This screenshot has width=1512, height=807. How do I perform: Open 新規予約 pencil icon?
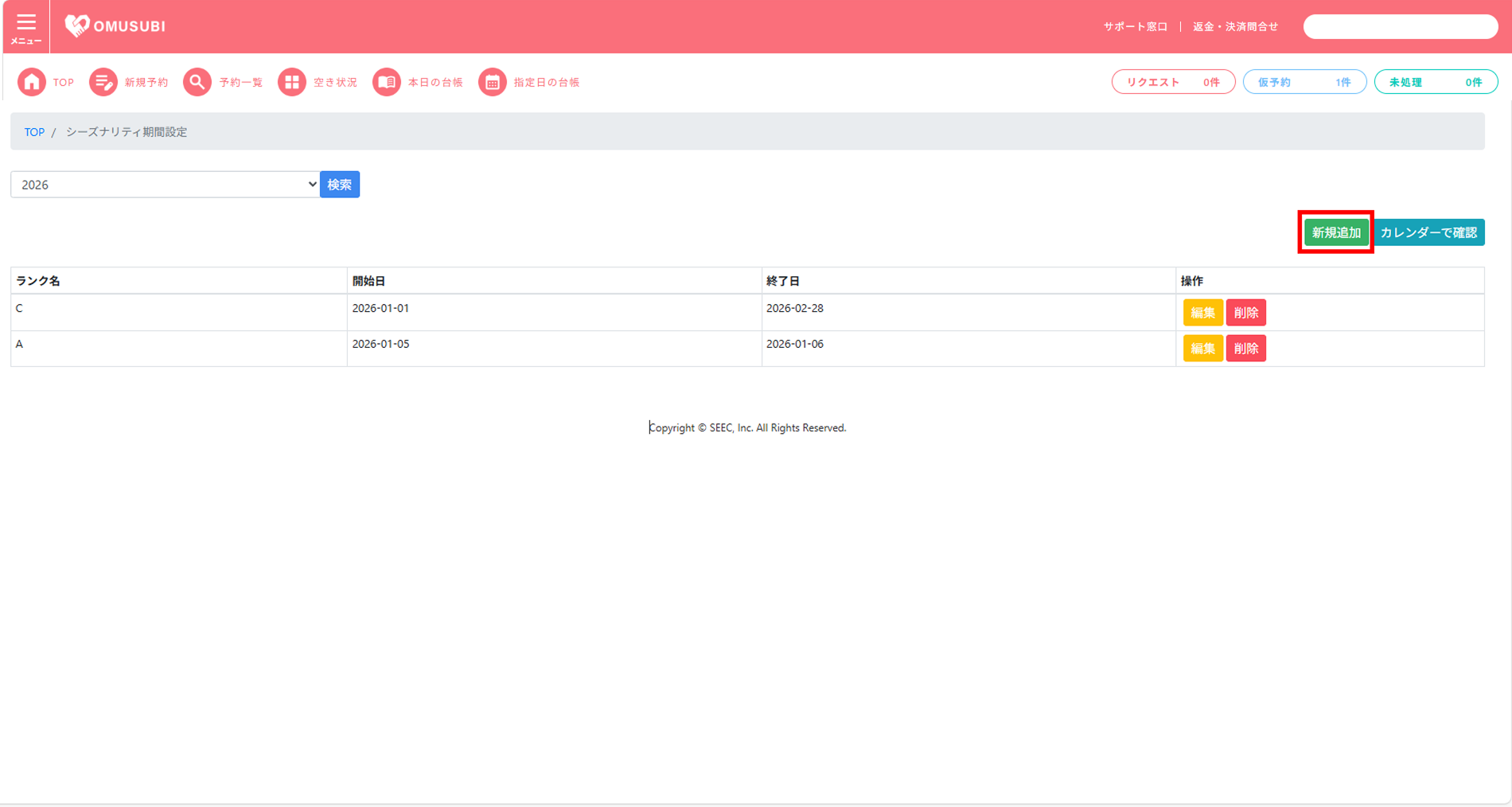(x=103, y=82)
